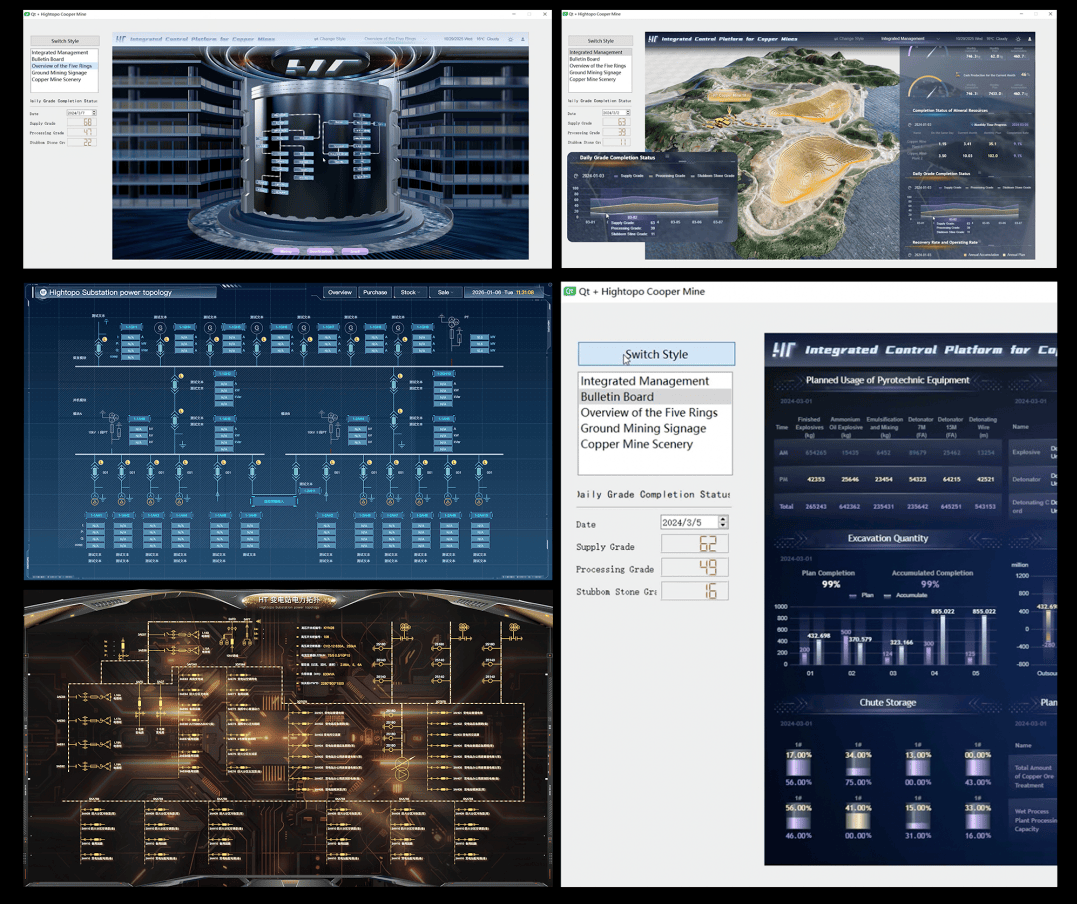Click table cell 42353 in PM row
1077x904 pixels.
[815, 479]
